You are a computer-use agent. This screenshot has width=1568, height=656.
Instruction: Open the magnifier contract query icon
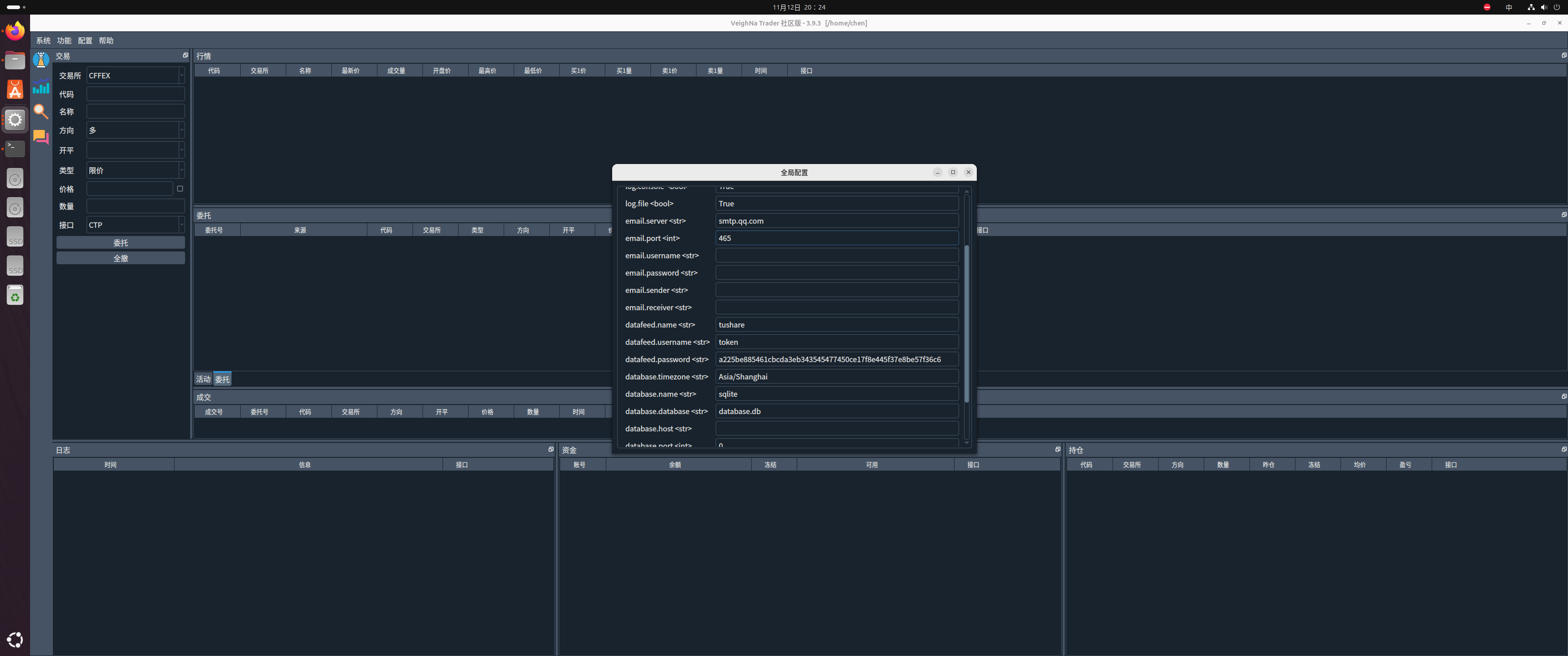coord(41,111)
